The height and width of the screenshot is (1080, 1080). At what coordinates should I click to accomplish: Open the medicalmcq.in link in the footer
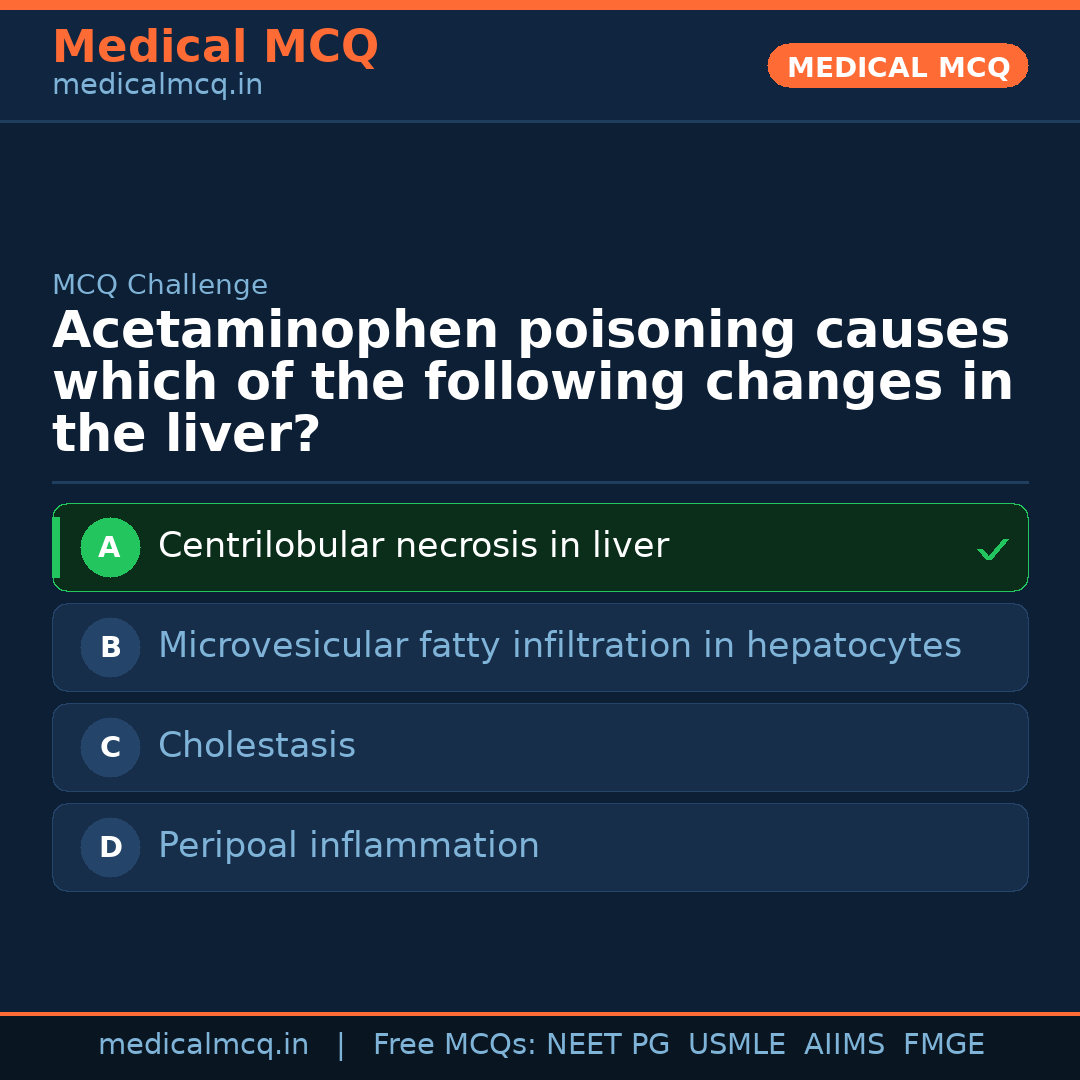pos(203,1045)
